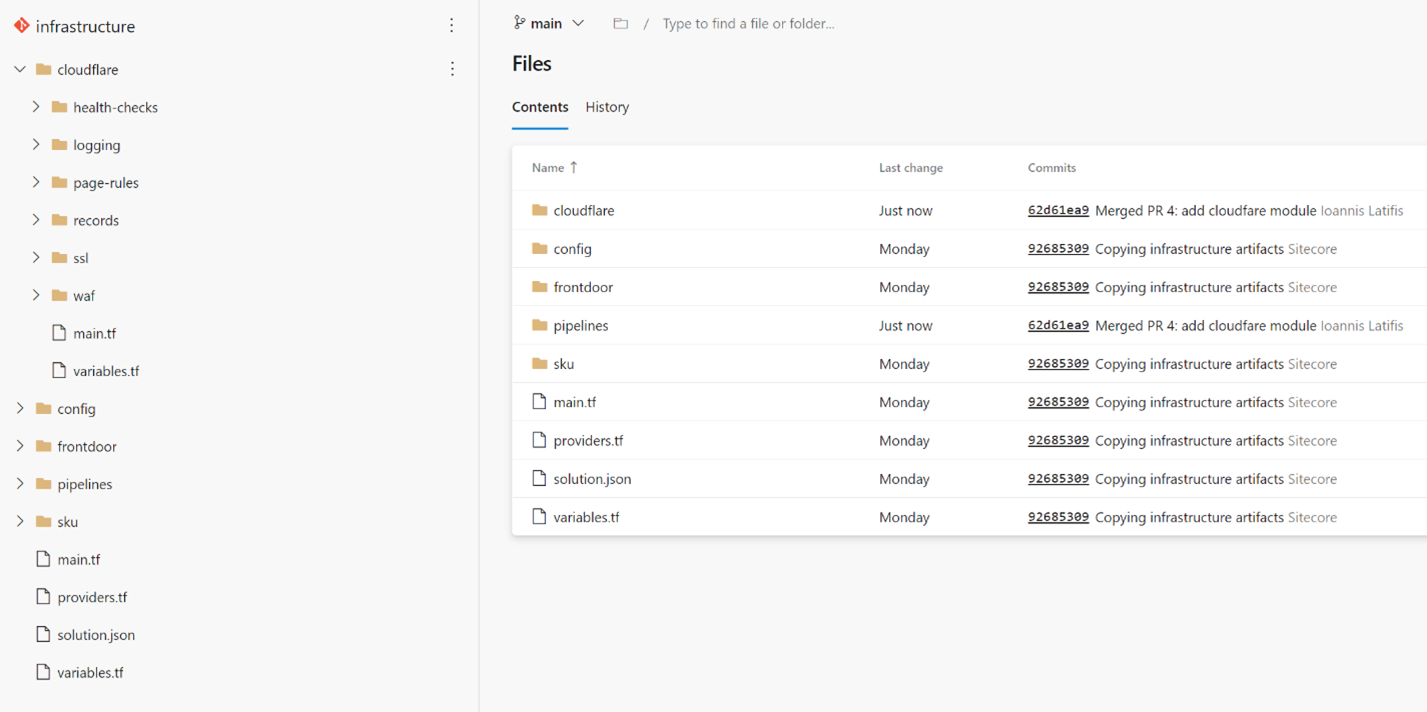This screenshot has height=712, width=1427.
Task: Open commit 62d61ea9 in the cloudflare row
Action: [x=1058, y=211]
